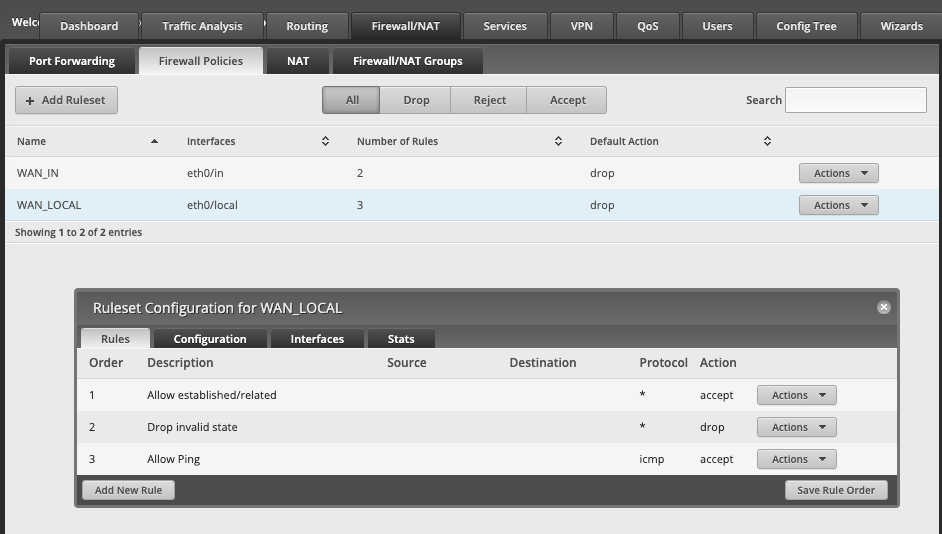Open Actions dropdown for WAN_IN ruleset
Screen dimensions: 942x534
click(x=839, y=173)
